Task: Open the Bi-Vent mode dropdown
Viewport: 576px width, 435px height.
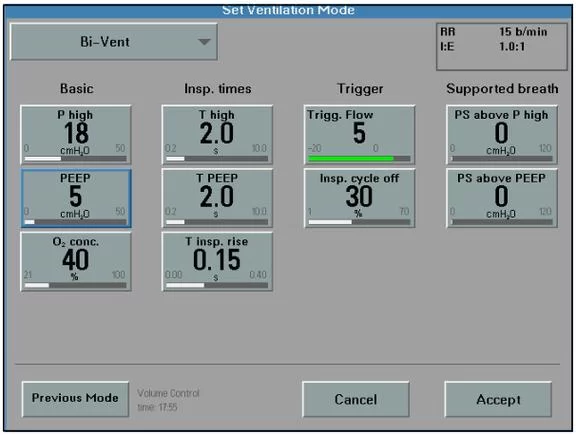Action: coord(114,42)
